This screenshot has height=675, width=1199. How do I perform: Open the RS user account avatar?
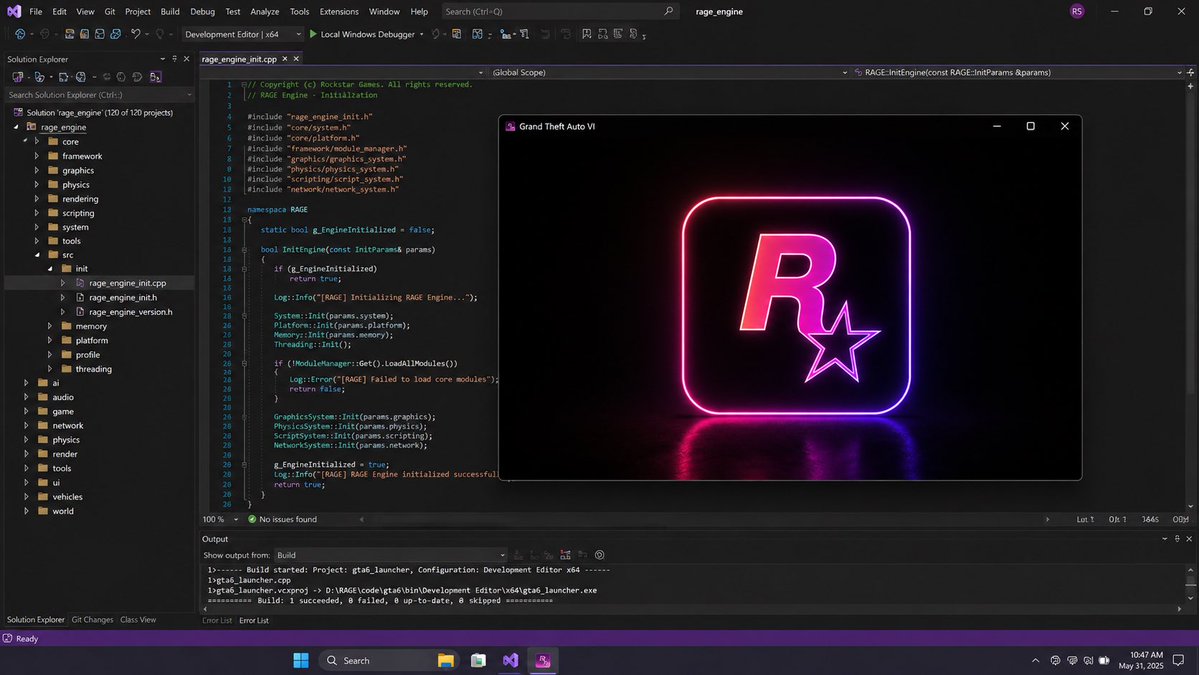click(1077, 11)
